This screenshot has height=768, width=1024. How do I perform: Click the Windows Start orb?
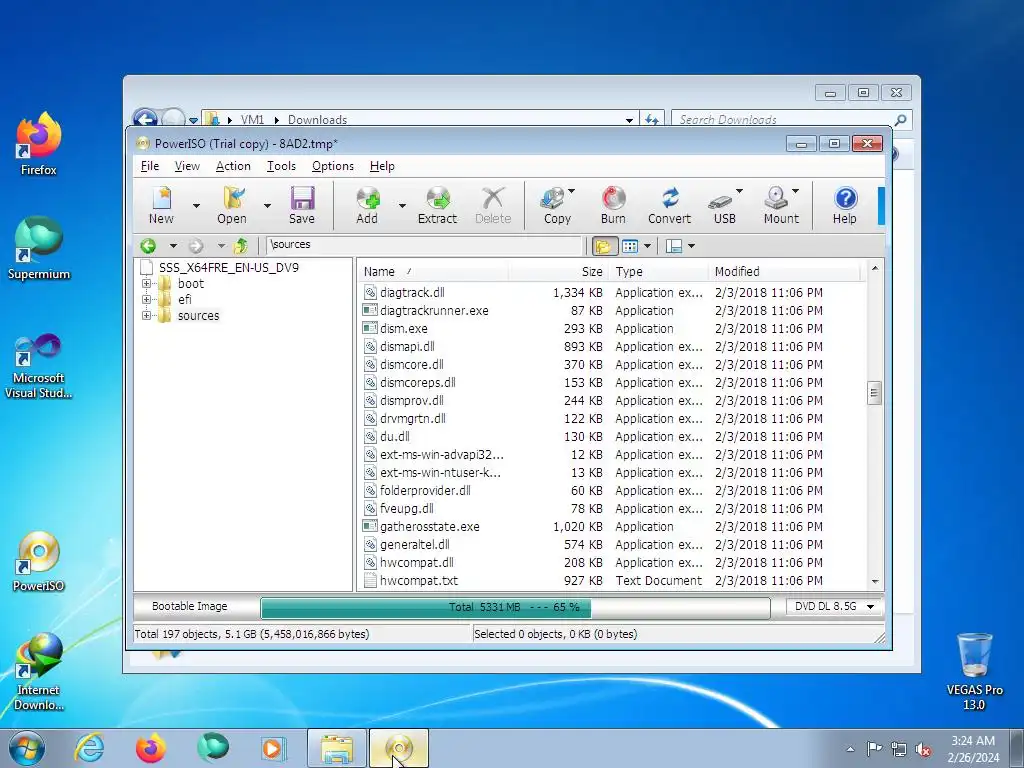27,748
